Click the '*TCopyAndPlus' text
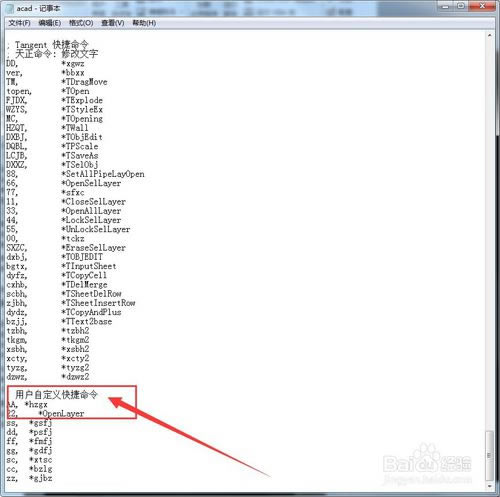Viewport: 500px width, 497px height. tap(91, 312)
